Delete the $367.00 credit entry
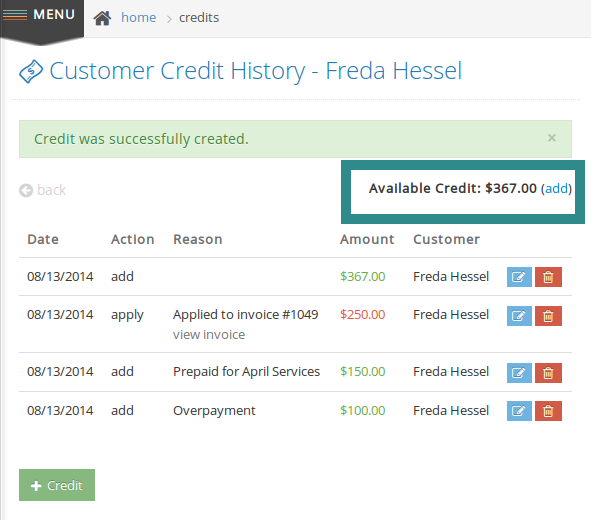 [548, 277]
